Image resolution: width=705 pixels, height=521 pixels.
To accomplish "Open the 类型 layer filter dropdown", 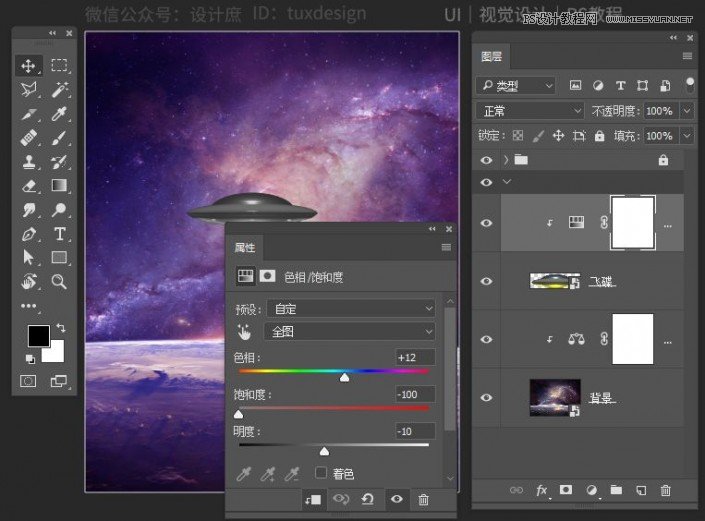I will (x=516, y=85).
